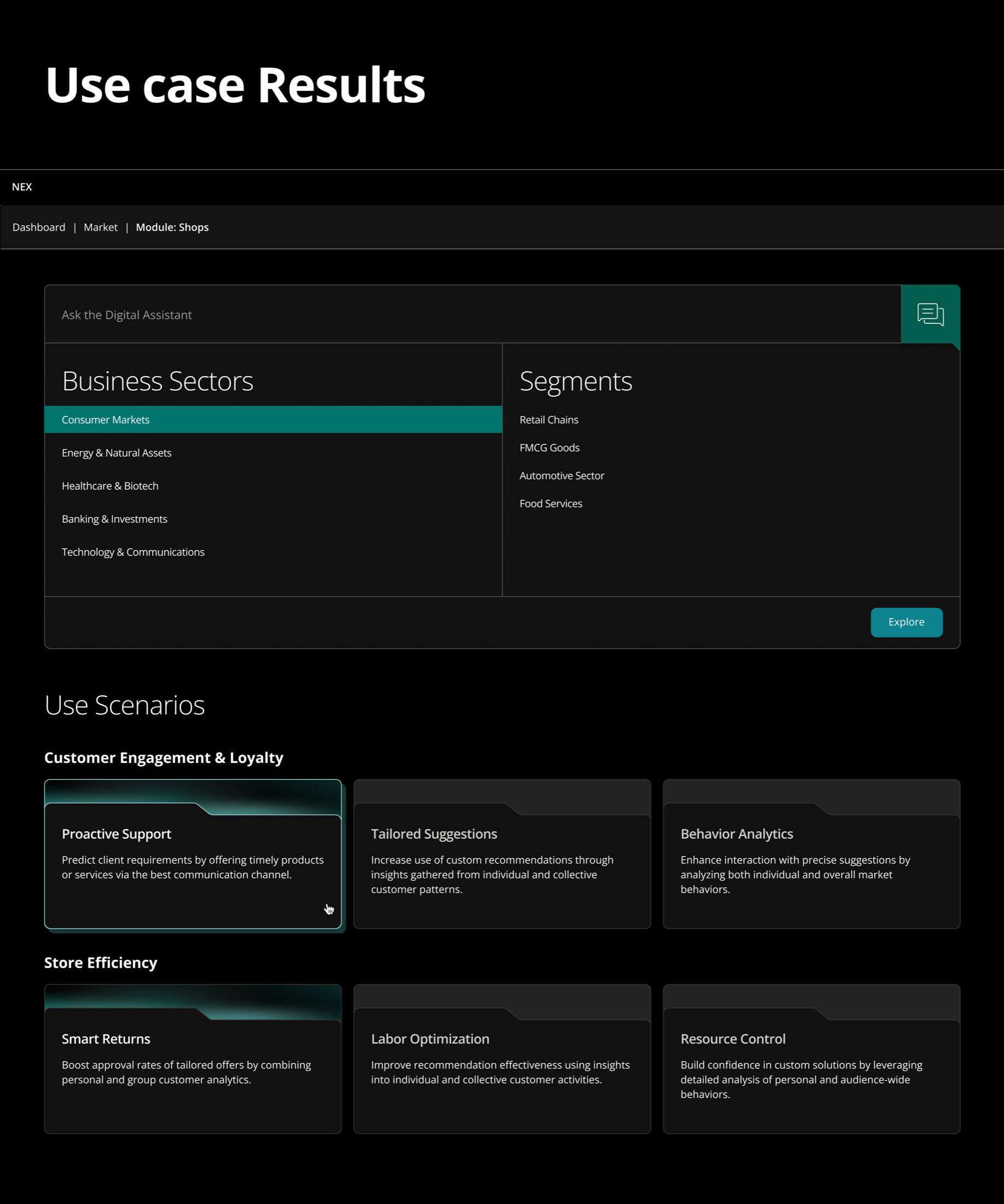Image resolution: width=1004 pixels, height=1204 pixels.
Task: Select Consumer Markets sector
Action: [273, 420]
